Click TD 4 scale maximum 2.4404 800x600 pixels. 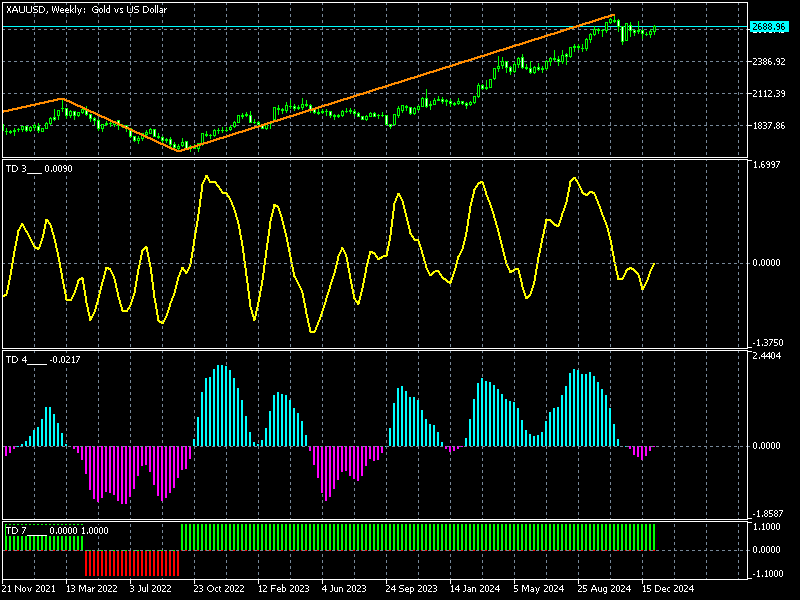click(x=766, y=356)
